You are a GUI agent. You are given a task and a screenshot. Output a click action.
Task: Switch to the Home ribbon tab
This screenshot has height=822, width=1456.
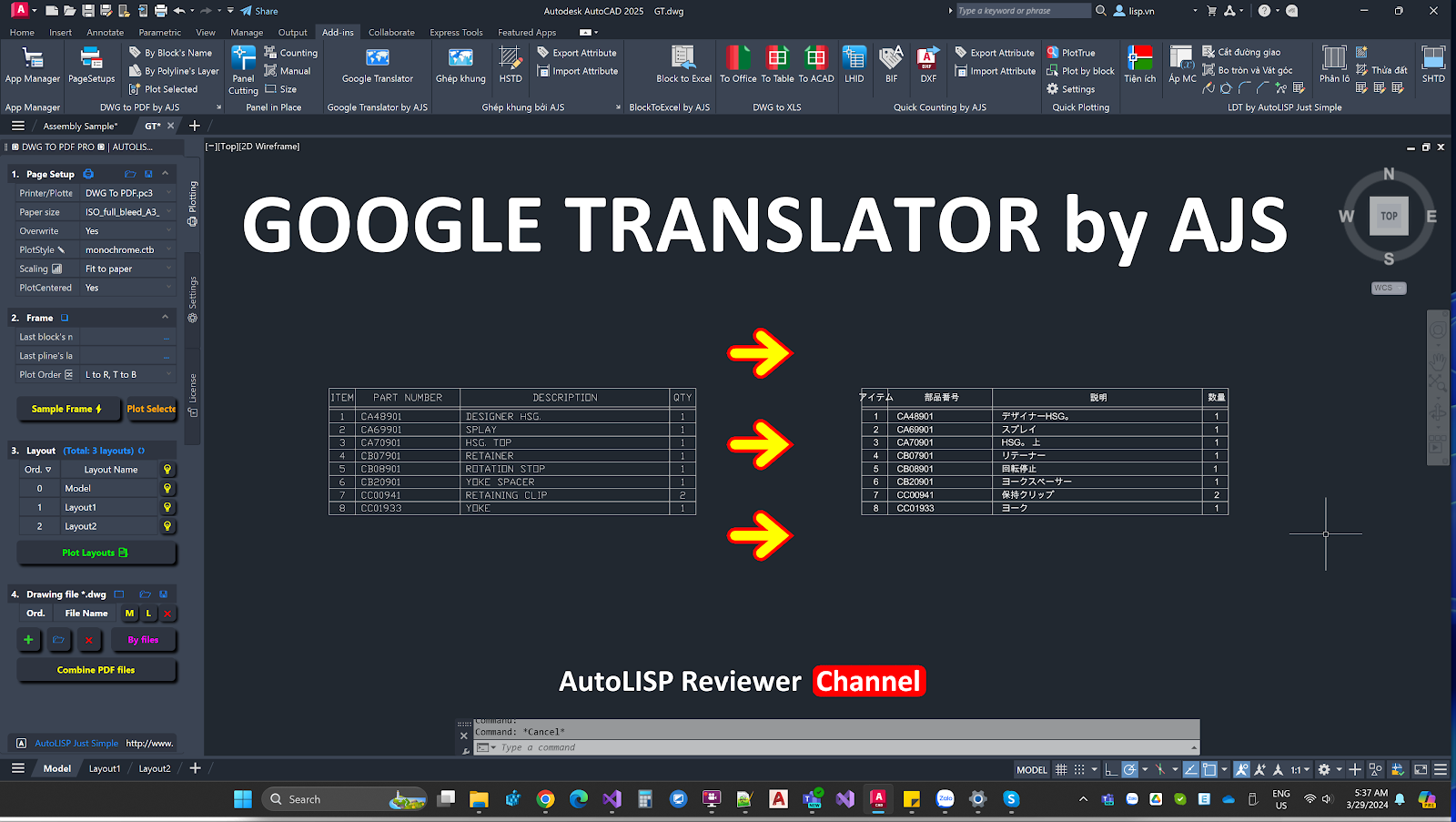point(22,32)
